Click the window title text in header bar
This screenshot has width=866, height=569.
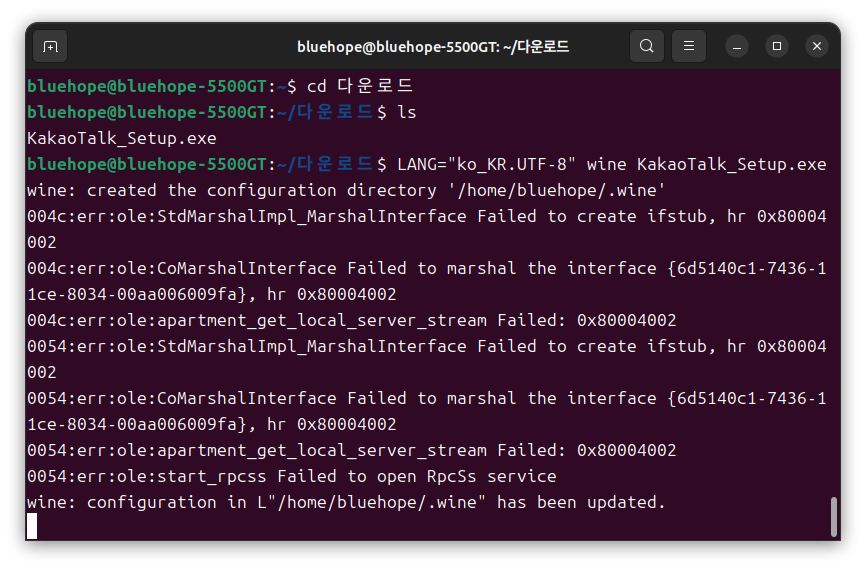click(433, 47)
